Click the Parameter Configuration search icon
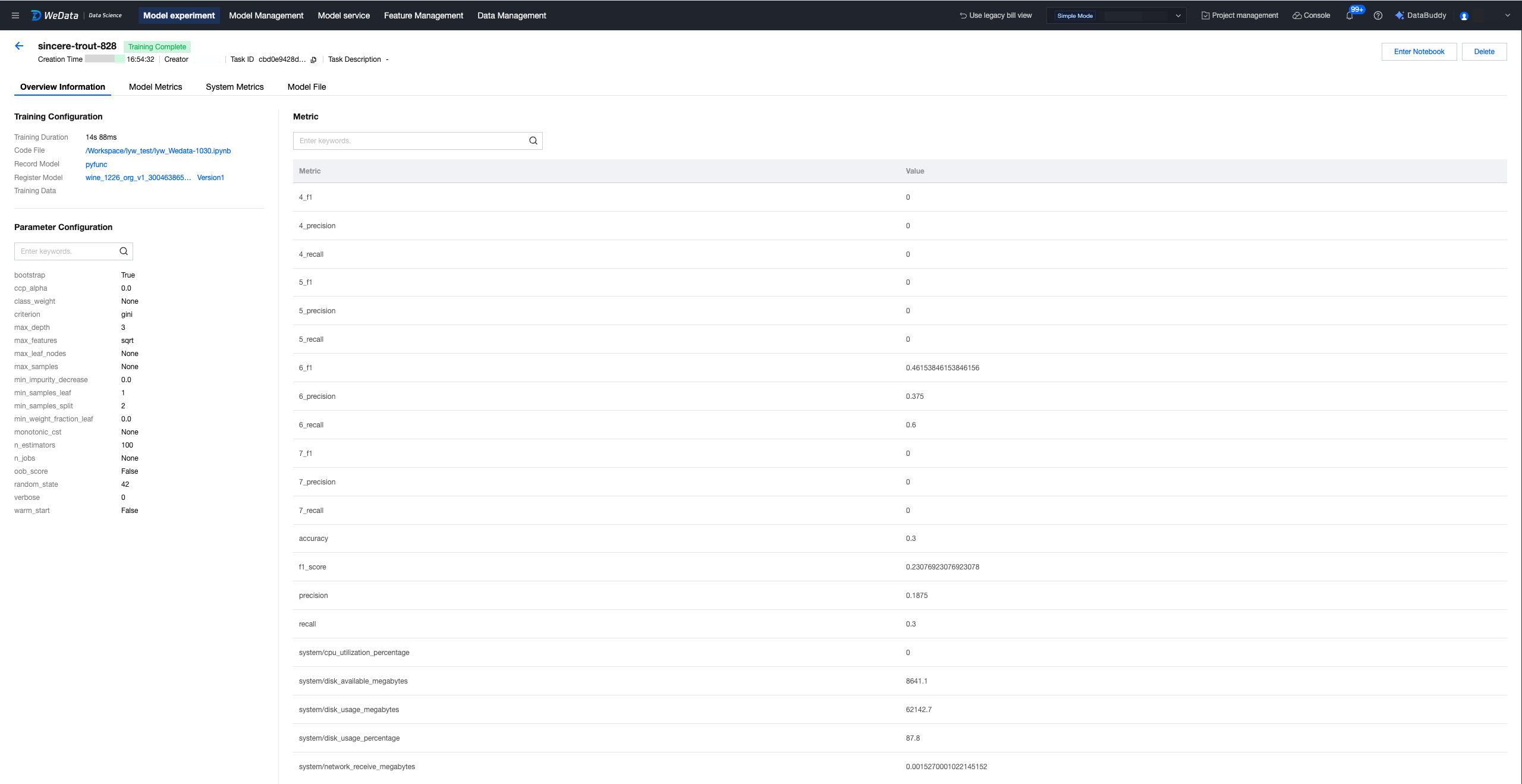1522x784 pixels. [124, 251]
